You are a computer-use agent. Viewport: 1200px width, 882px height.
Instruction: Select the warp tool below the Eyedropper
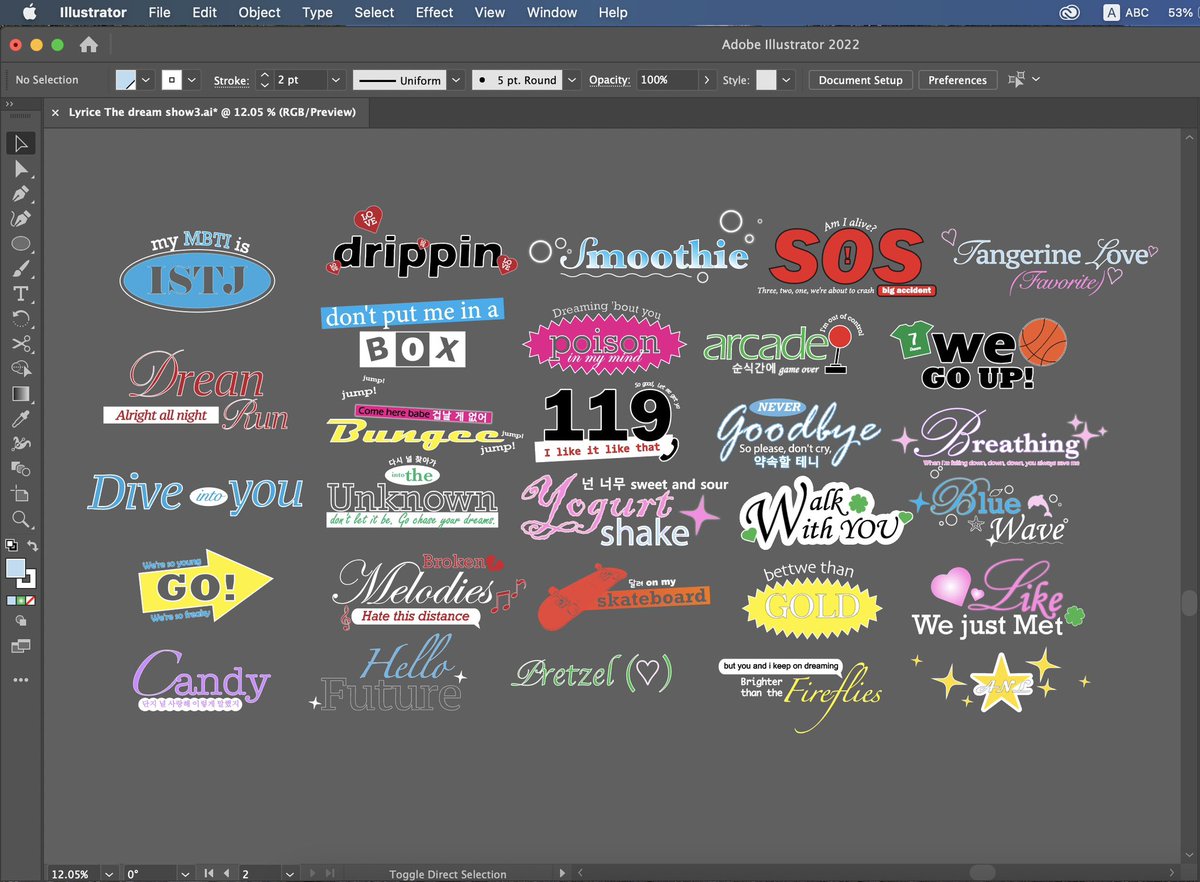click(21, 444)
